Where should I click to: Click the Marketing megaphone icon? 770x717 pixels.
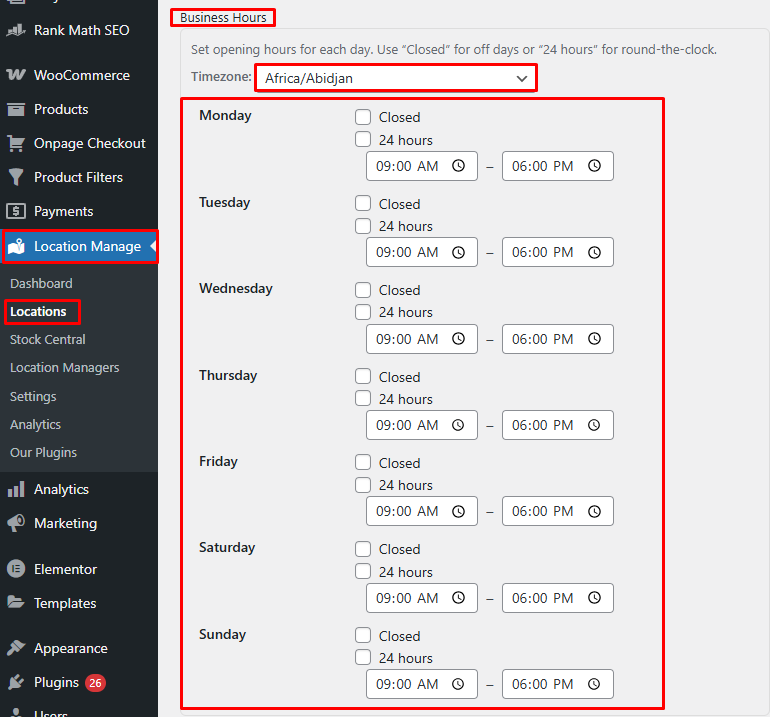pos(16,523)
